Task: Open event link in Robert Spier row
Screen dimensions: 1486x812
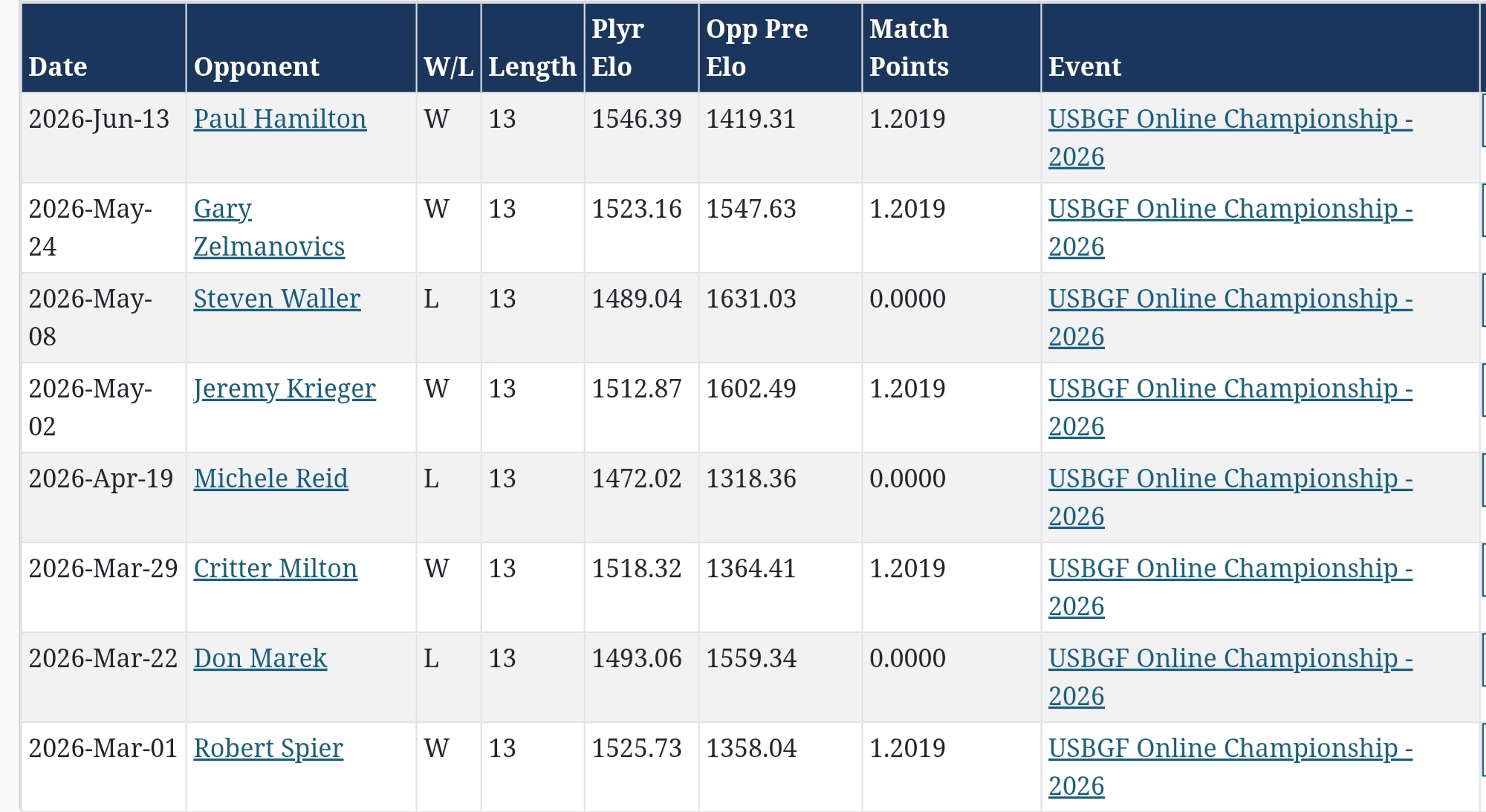Action: [1230, 767]
